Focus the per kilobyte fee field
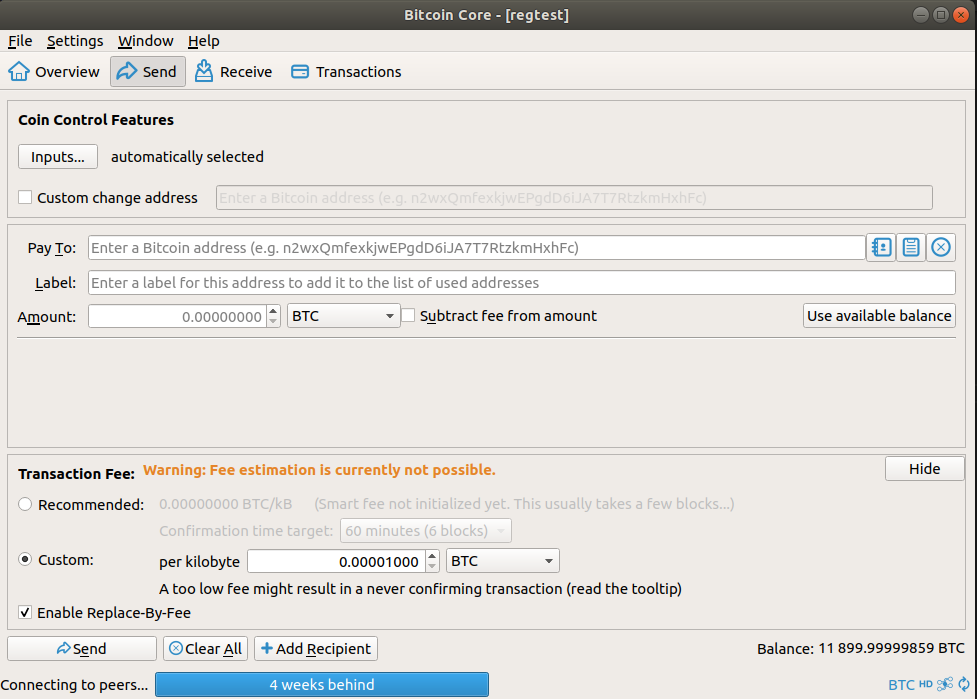The width and height of the screenshot is (977, 699). pyautogui.click(x=337, y=561)
